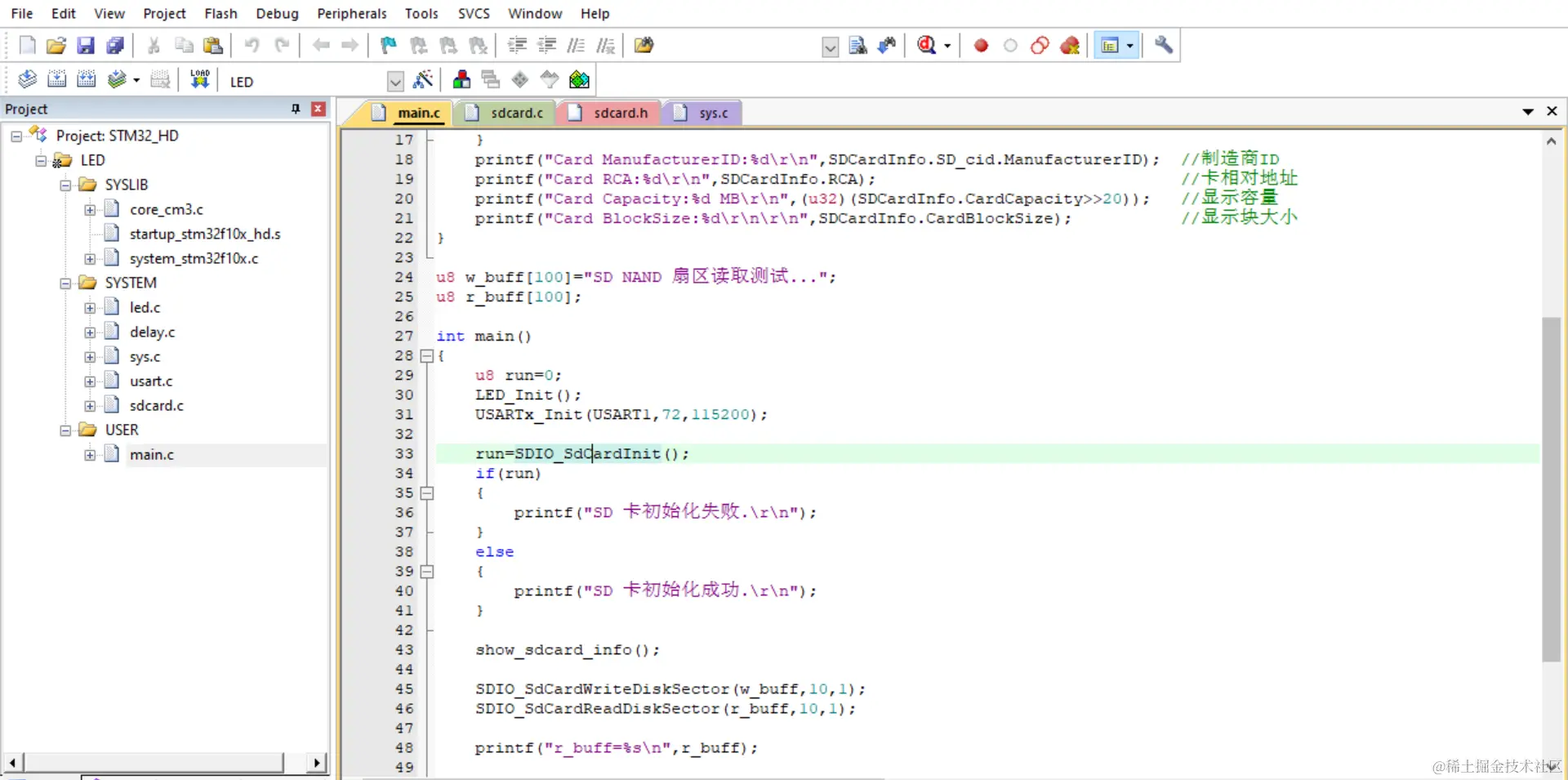Collapse the SYSLIB folder in project tree
The image size is (1568, 780).
pos(65,185)
